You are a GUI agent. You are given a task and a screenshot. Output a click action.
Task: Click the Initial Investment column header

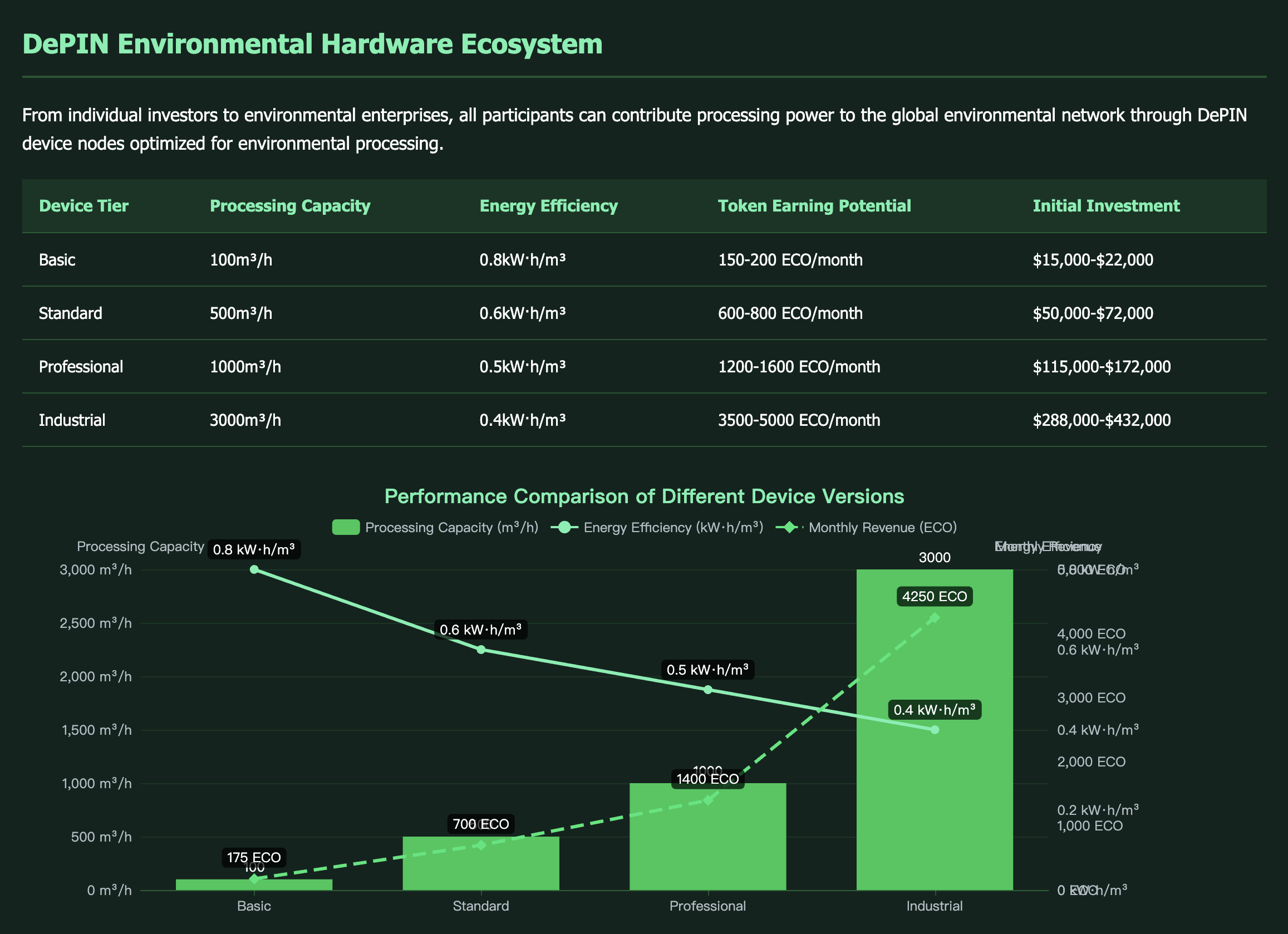pyautogui.click(x=1105, y=205)
